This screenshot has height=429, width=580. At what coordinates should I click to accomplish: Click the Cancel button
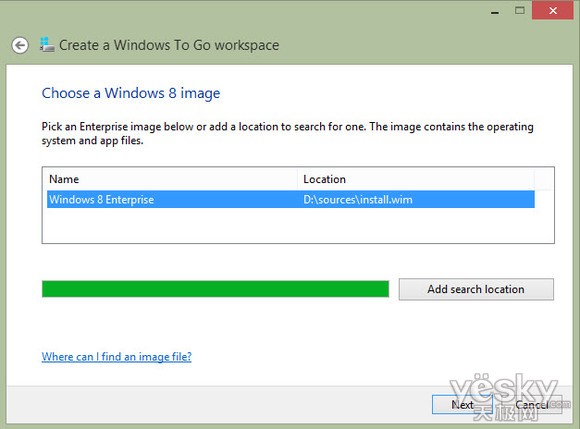click(x=532, y=405)
